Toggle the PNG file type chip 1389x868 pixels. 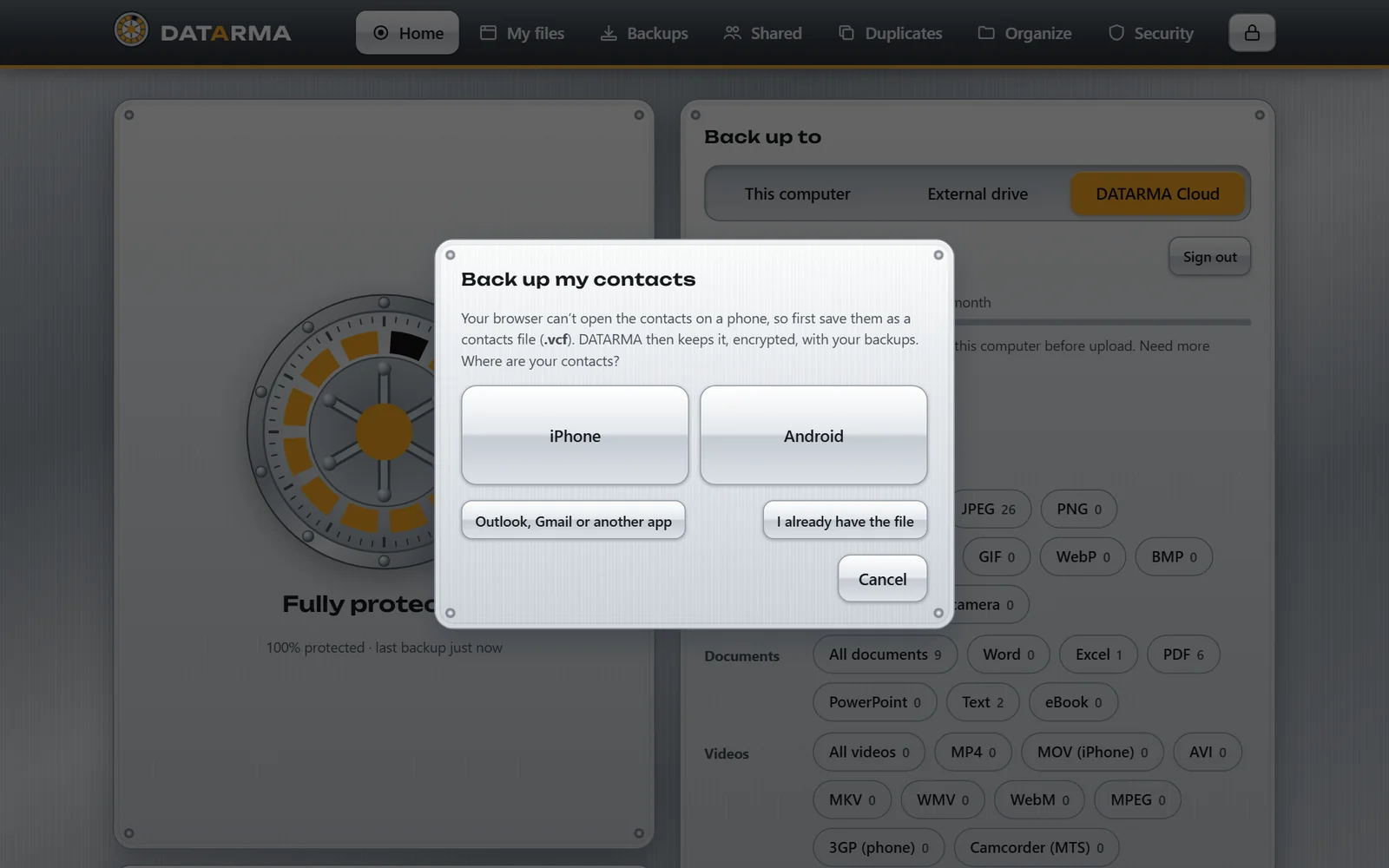[x=1079, y=509]
